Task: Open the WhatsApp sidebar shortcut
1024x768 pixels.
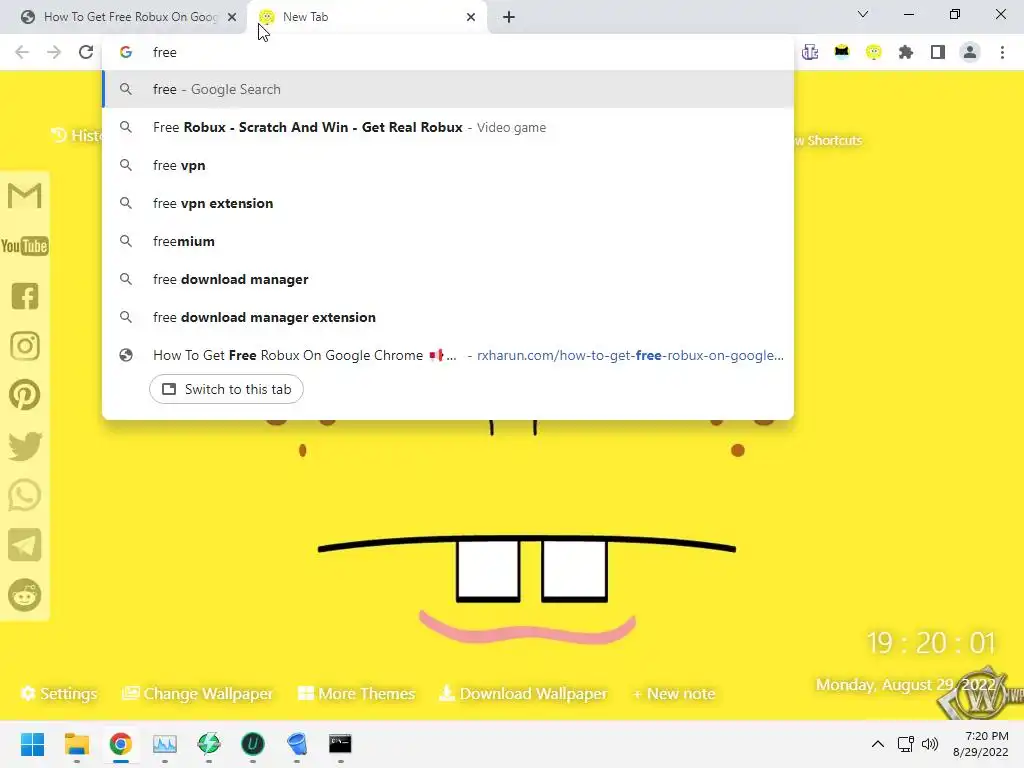Action: click(x=25, y=495)
